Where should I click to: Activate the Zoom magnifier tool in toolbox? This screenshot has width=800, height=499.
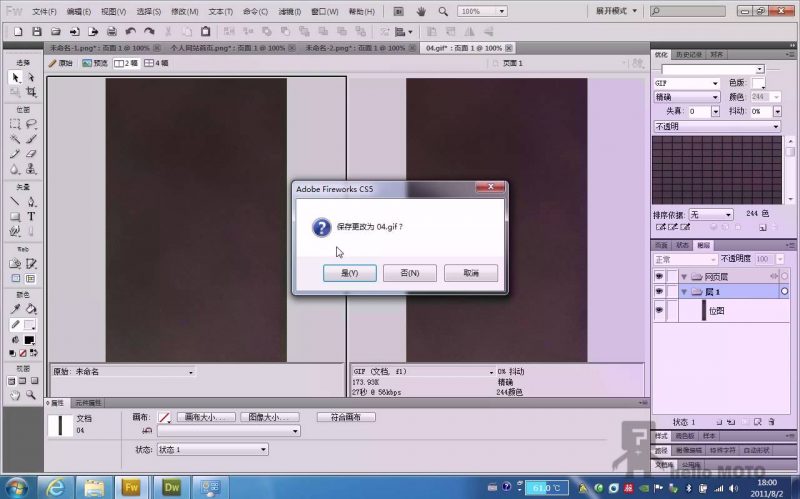(x=31, y=396)
